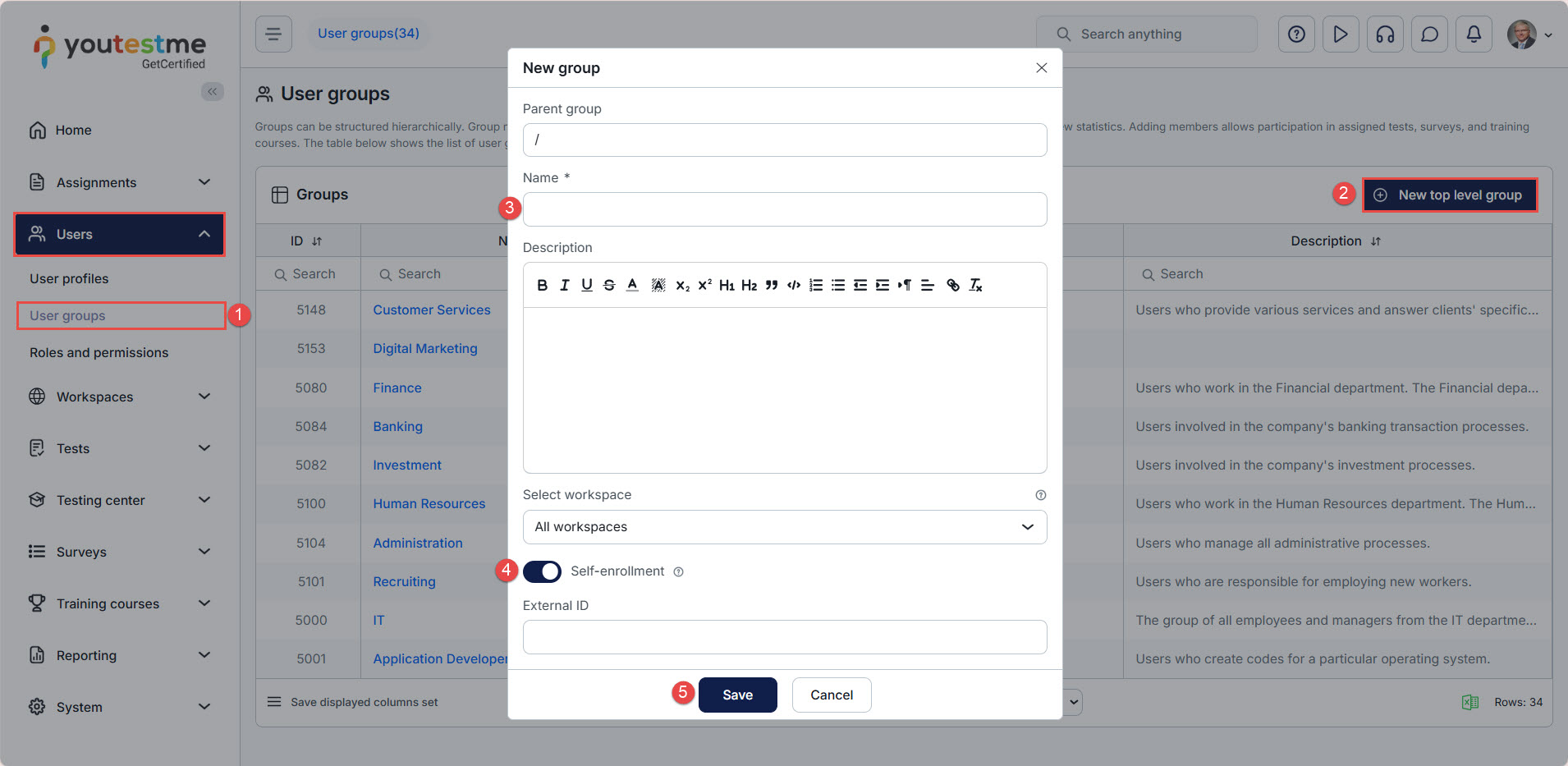1568x766 pixels.
Task: Expand the Training courses menu
Action: (120, 603)
